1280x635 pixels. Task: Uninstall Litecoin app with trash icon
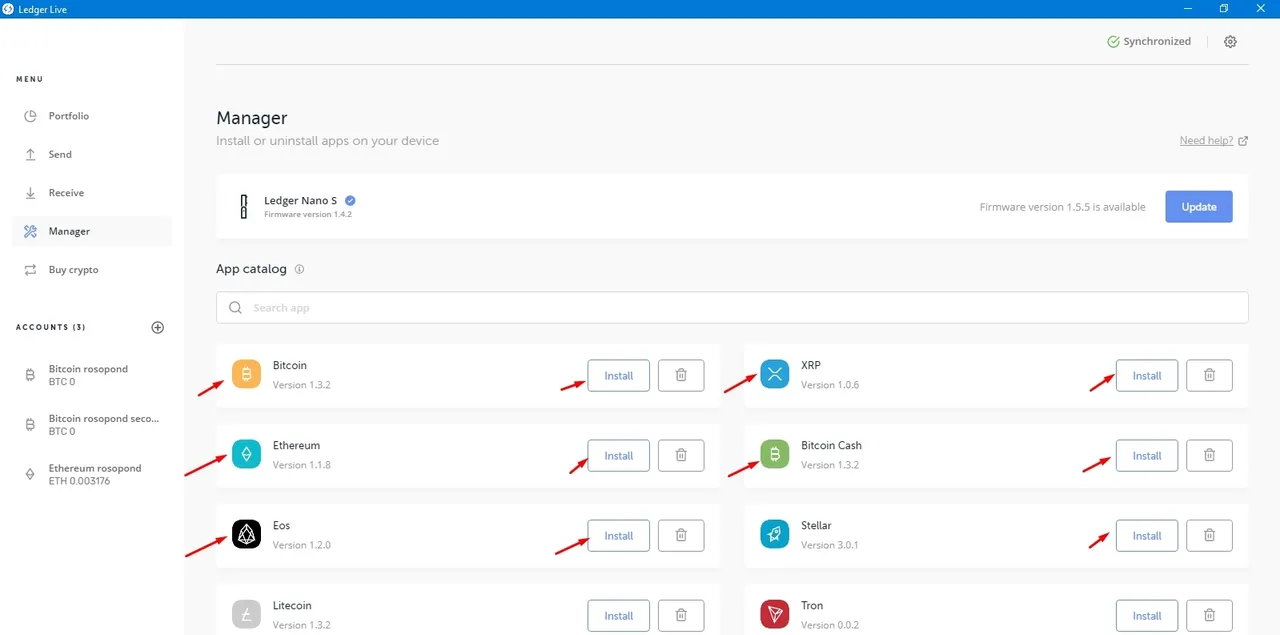coord(681,615)
